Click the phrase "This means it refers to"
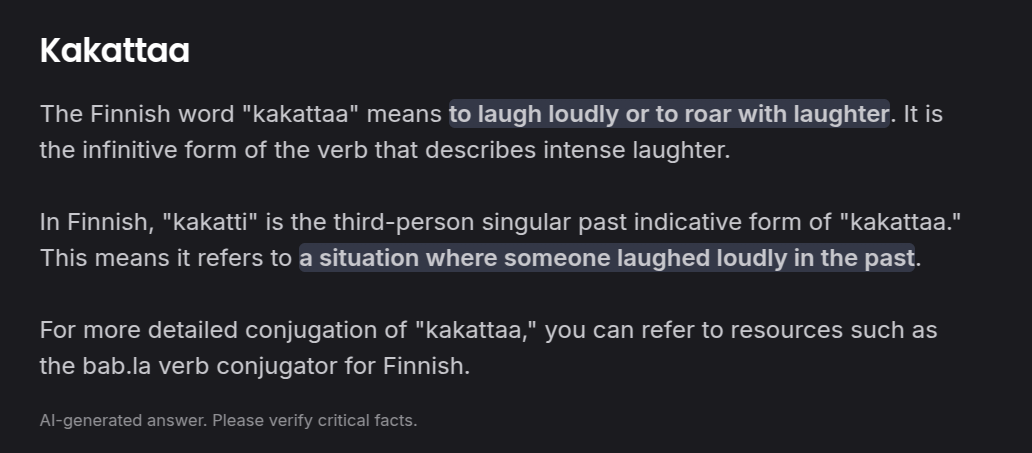Image resolution: width=1032 pixels, height=453 pixels. pos(165,258)
